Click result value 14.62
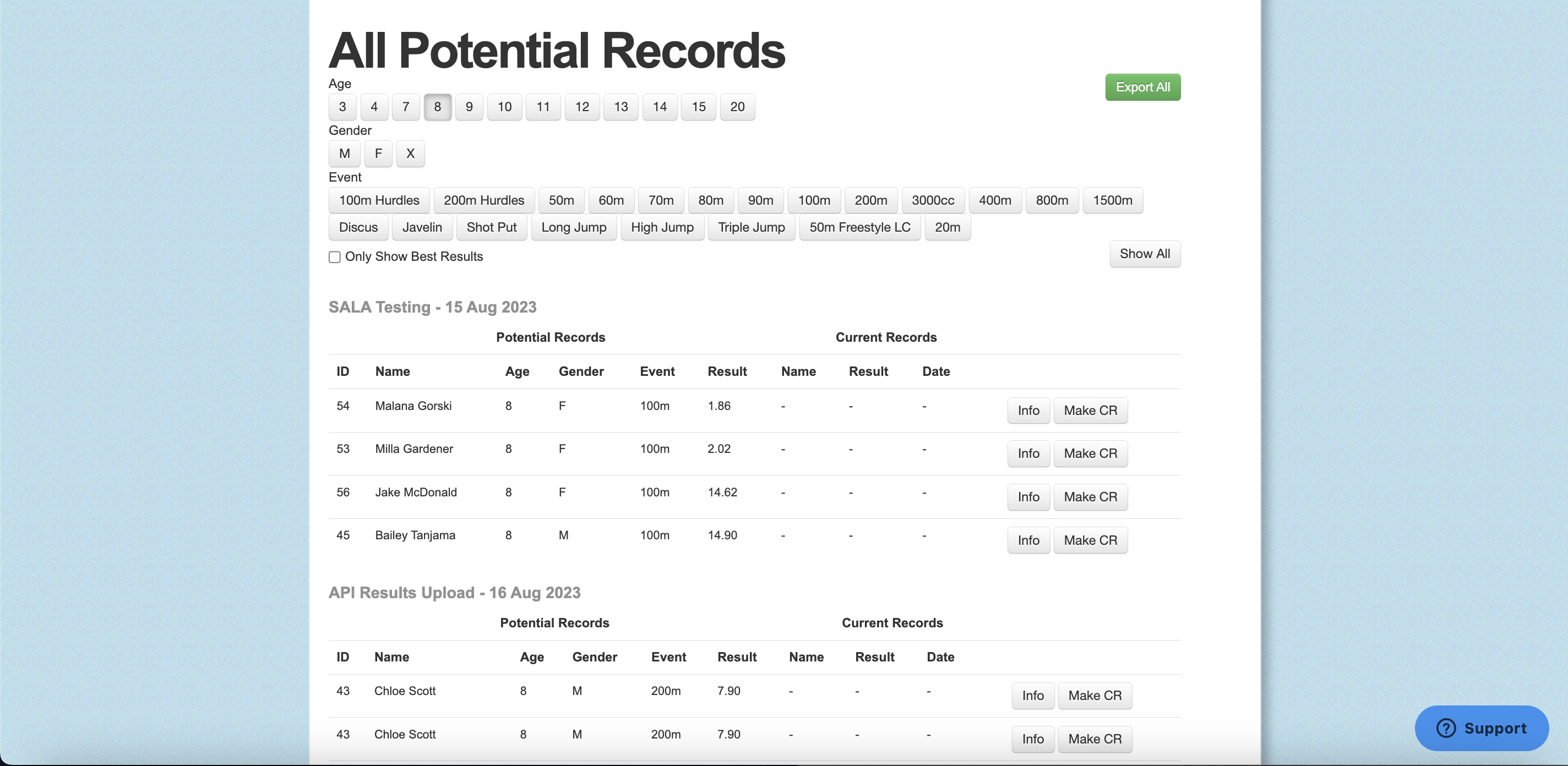The height and width of the screenshot is (766, 1568). [722, 492]
